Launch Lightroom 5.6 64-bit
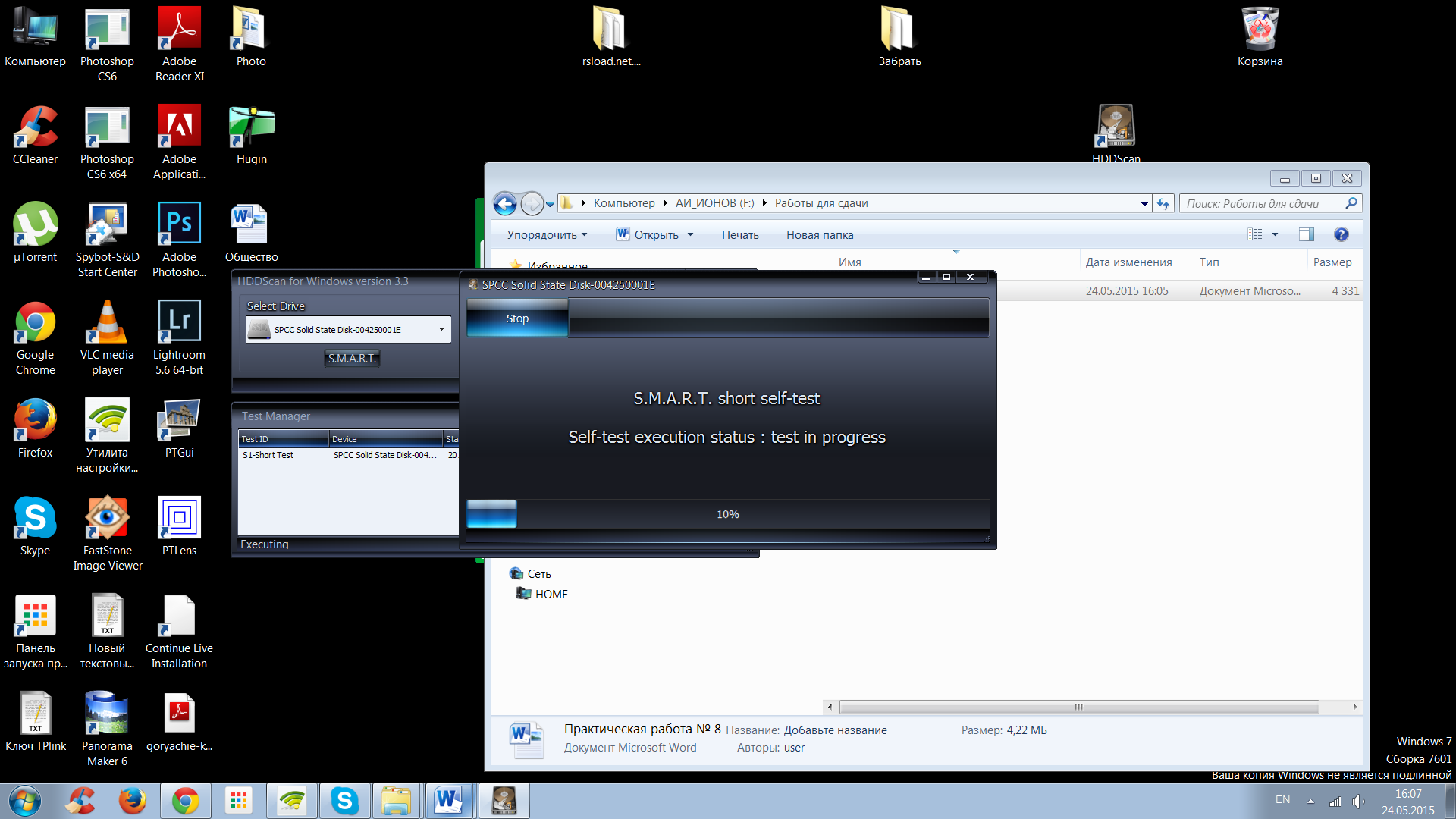The image size is (1456, 819). click(x=179, y=337)
